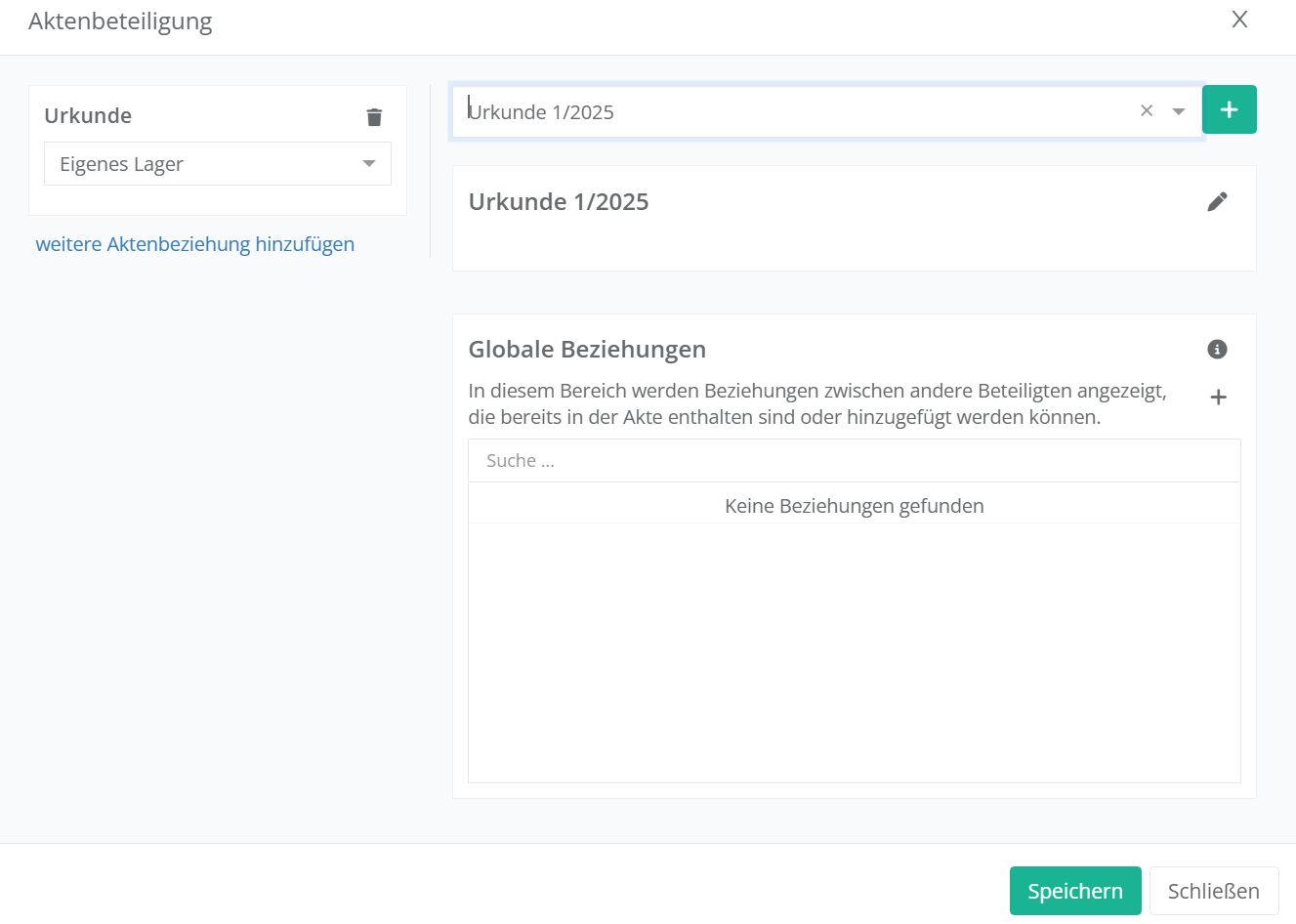The width and height of the screenshot is (1296, 924).
Task: Click inside the Urkunde 1/2025 text input
Action: [781, 112]
